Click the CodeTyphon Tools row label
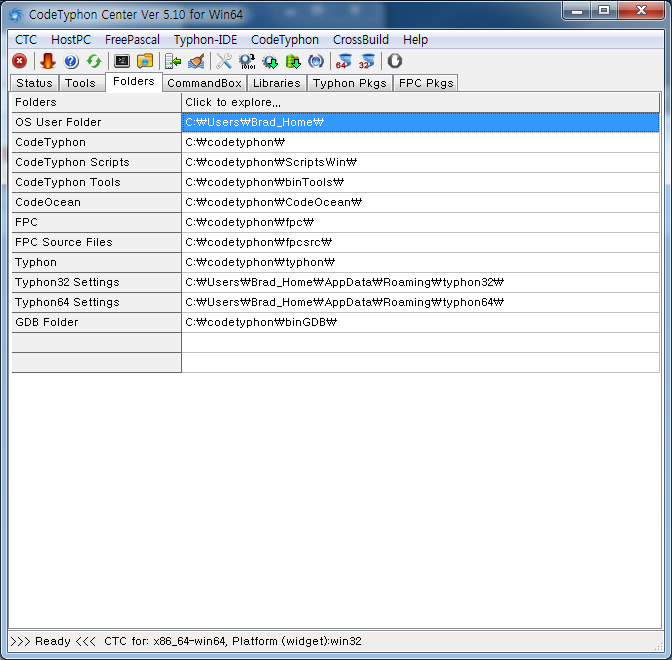 (96, 183)
